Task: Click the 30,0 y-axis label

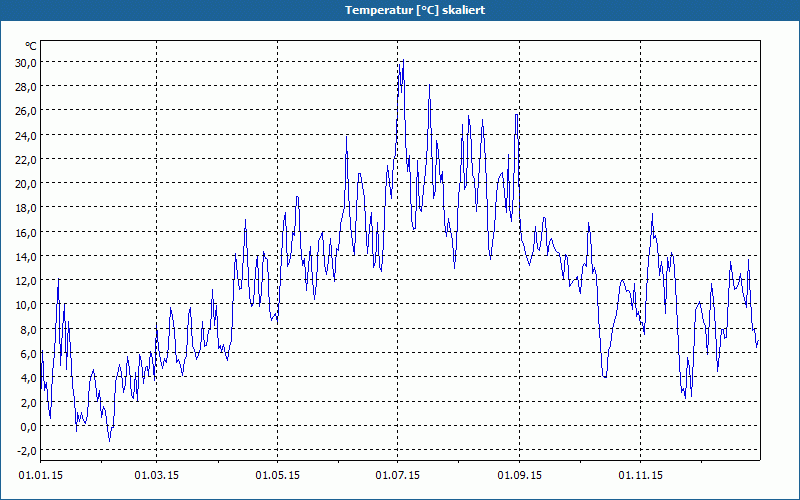Action: [26, 62]
